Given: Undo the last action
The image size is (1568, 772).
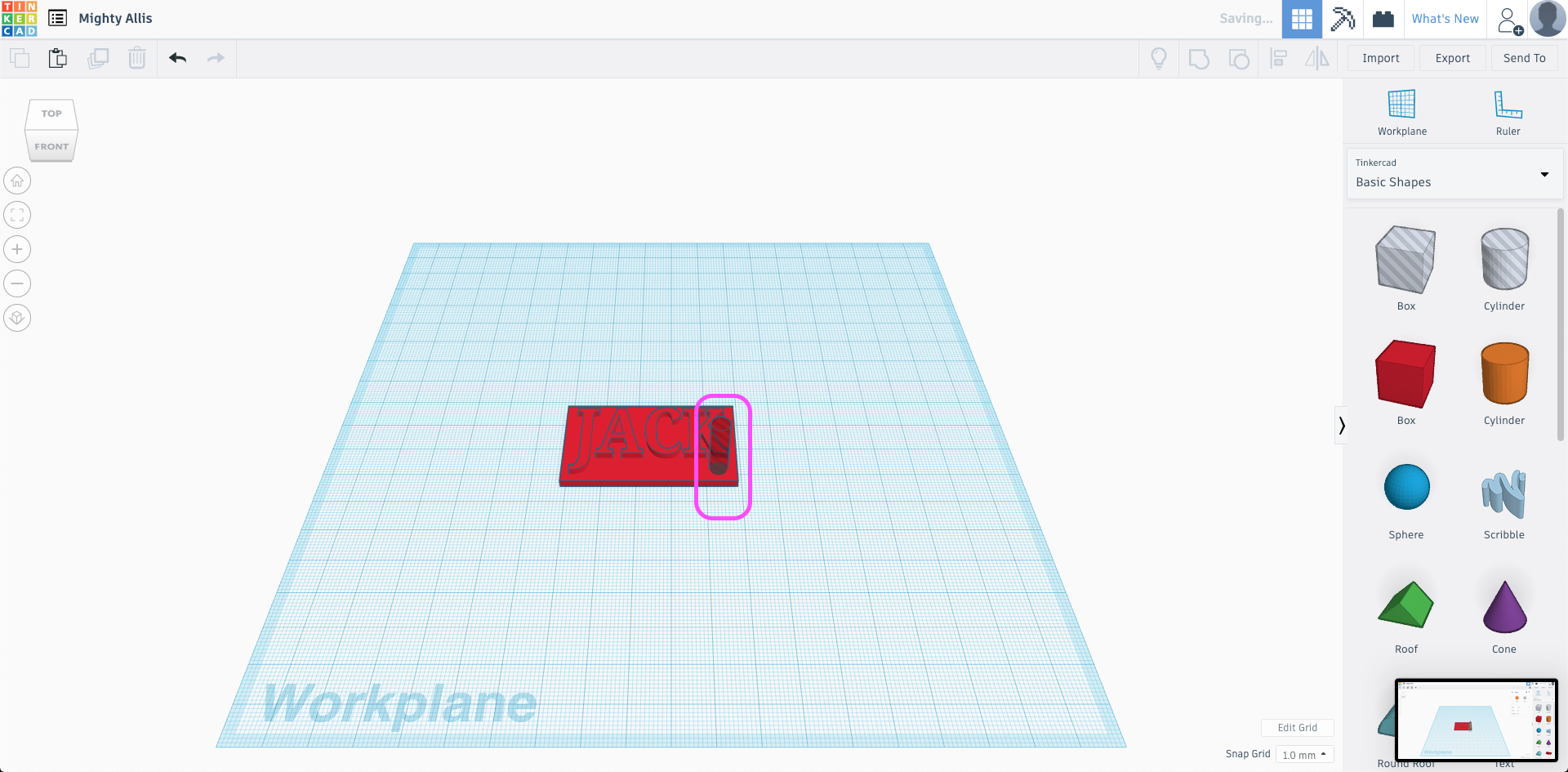Looking at the screenshot, I should point(177,58).
